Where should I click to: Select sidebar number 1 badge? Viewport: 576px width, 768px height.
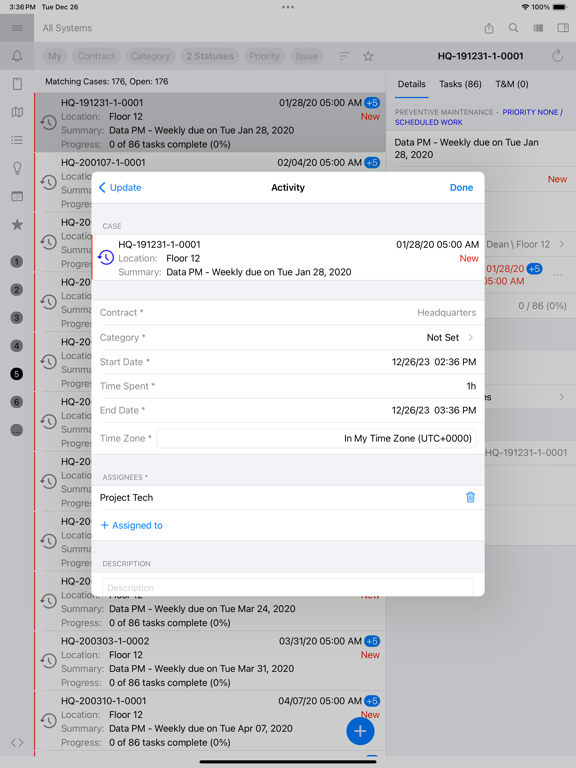(x=17, y=262)
